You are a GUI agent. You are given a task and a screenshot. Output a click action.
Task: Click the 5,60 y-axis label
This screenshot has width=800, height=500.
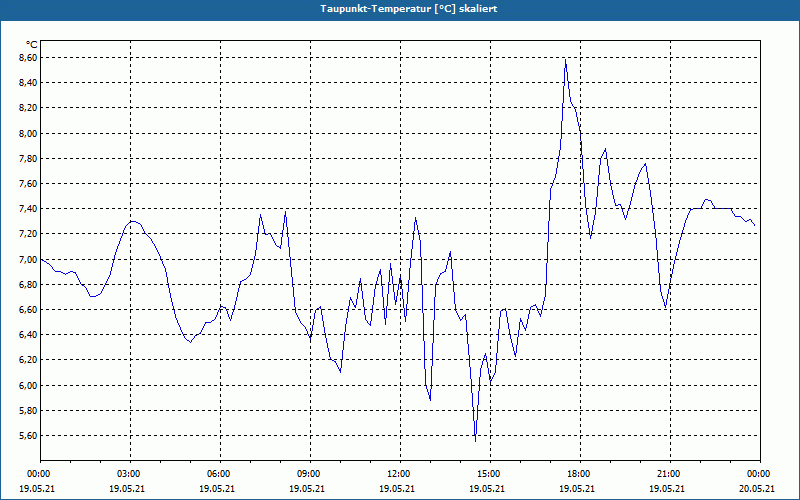click(29, 436)
